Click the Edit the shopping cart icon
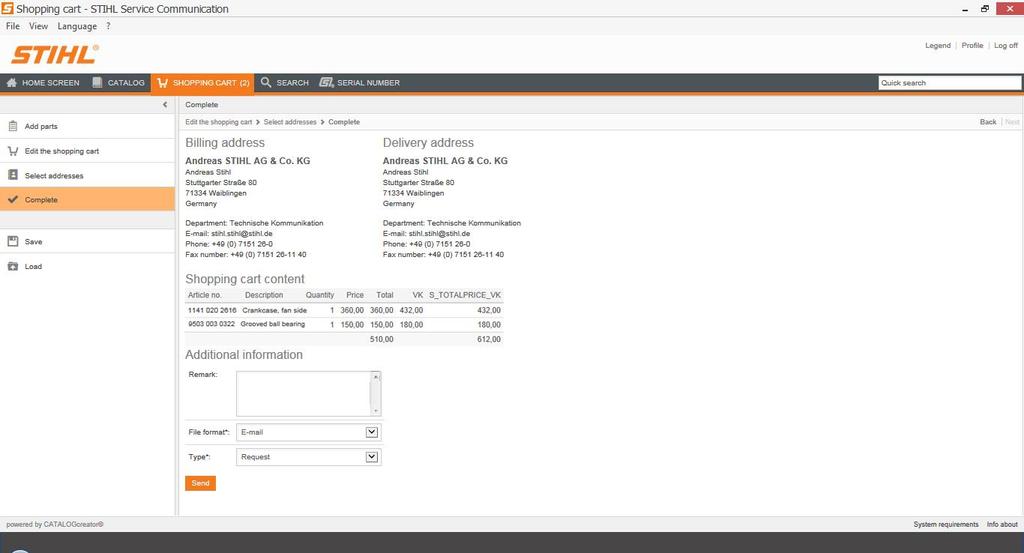 [x=12, y=151]
